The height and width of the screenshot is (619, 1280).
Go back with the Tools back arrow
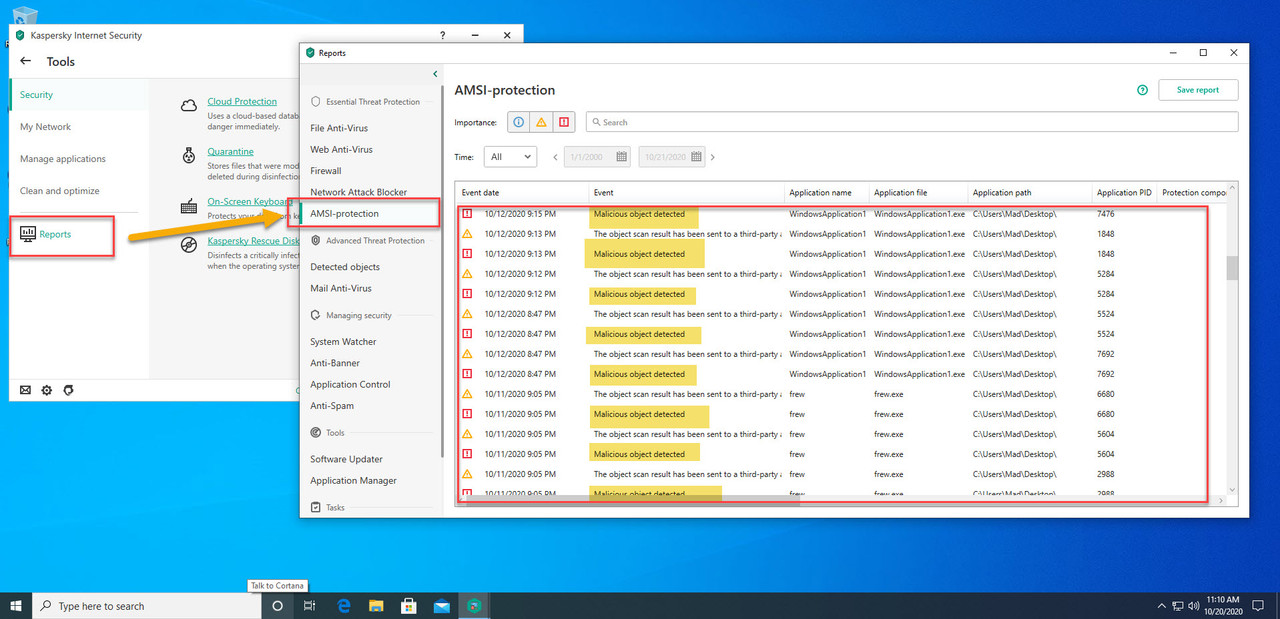(26, 61)
